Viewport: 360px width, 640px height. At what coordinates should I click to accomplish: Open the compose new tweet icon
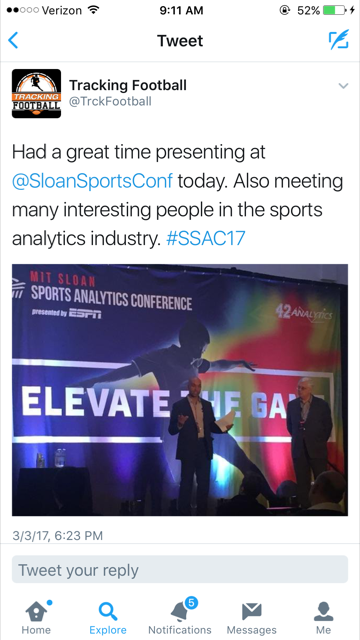[339, 39]
